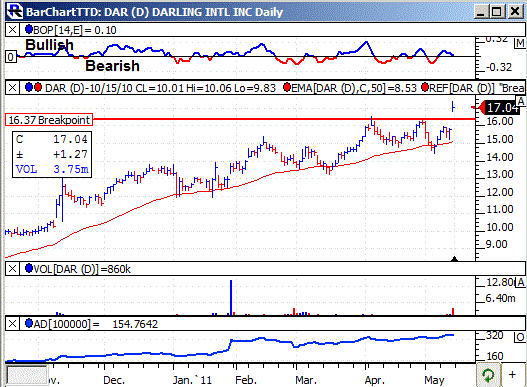Click the blue BOP[14,E] indicator dot
527x387 pixels.
click(29, 30)
